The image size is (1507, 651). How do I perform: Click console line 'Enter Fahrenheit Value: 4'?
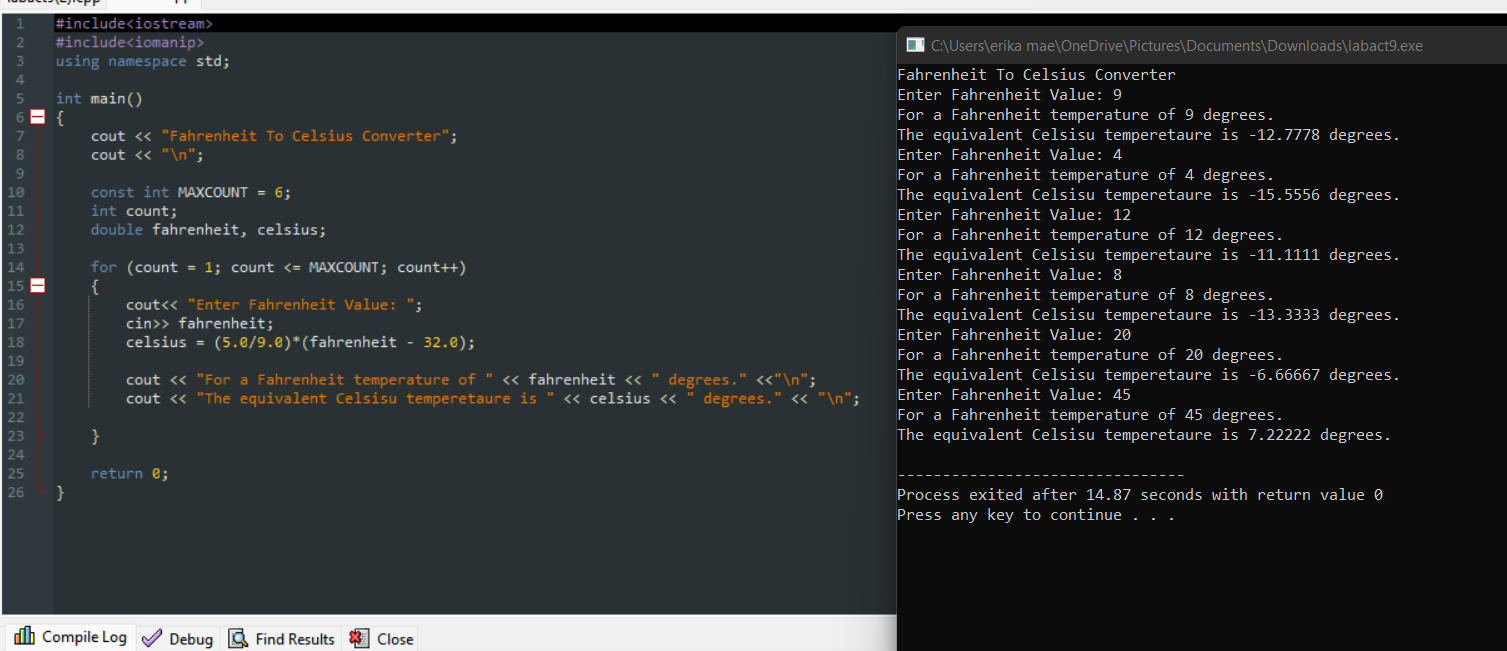click(x=1009, y=155)
